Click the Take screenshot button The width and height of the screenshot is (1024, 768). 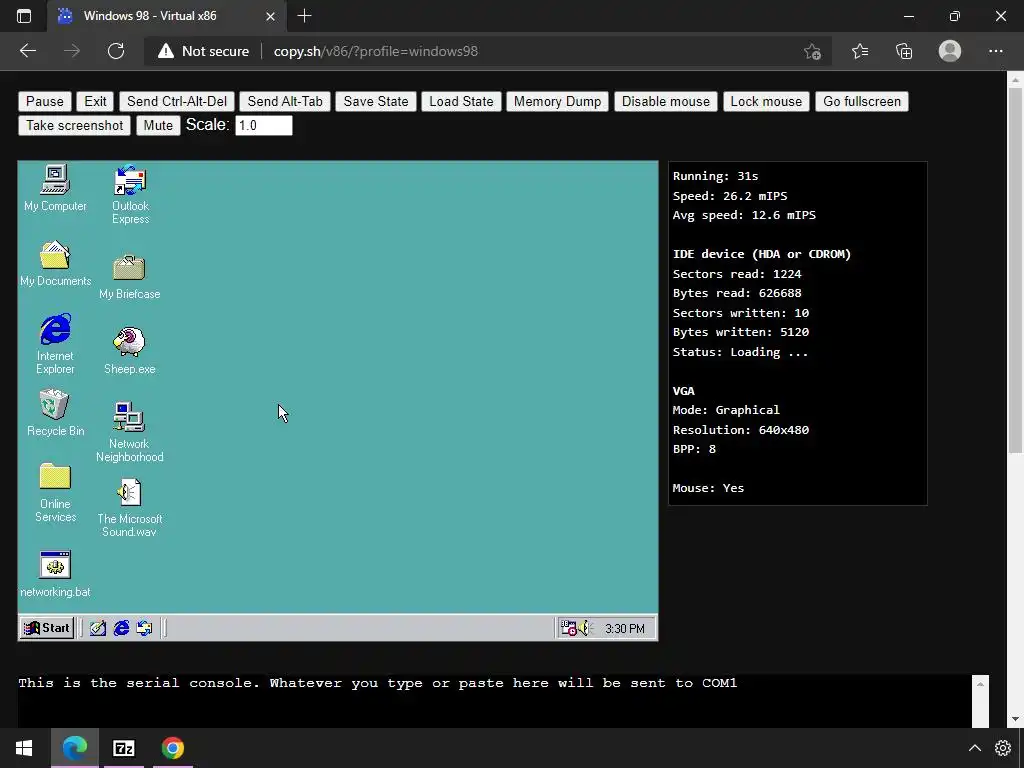(74, 125)
